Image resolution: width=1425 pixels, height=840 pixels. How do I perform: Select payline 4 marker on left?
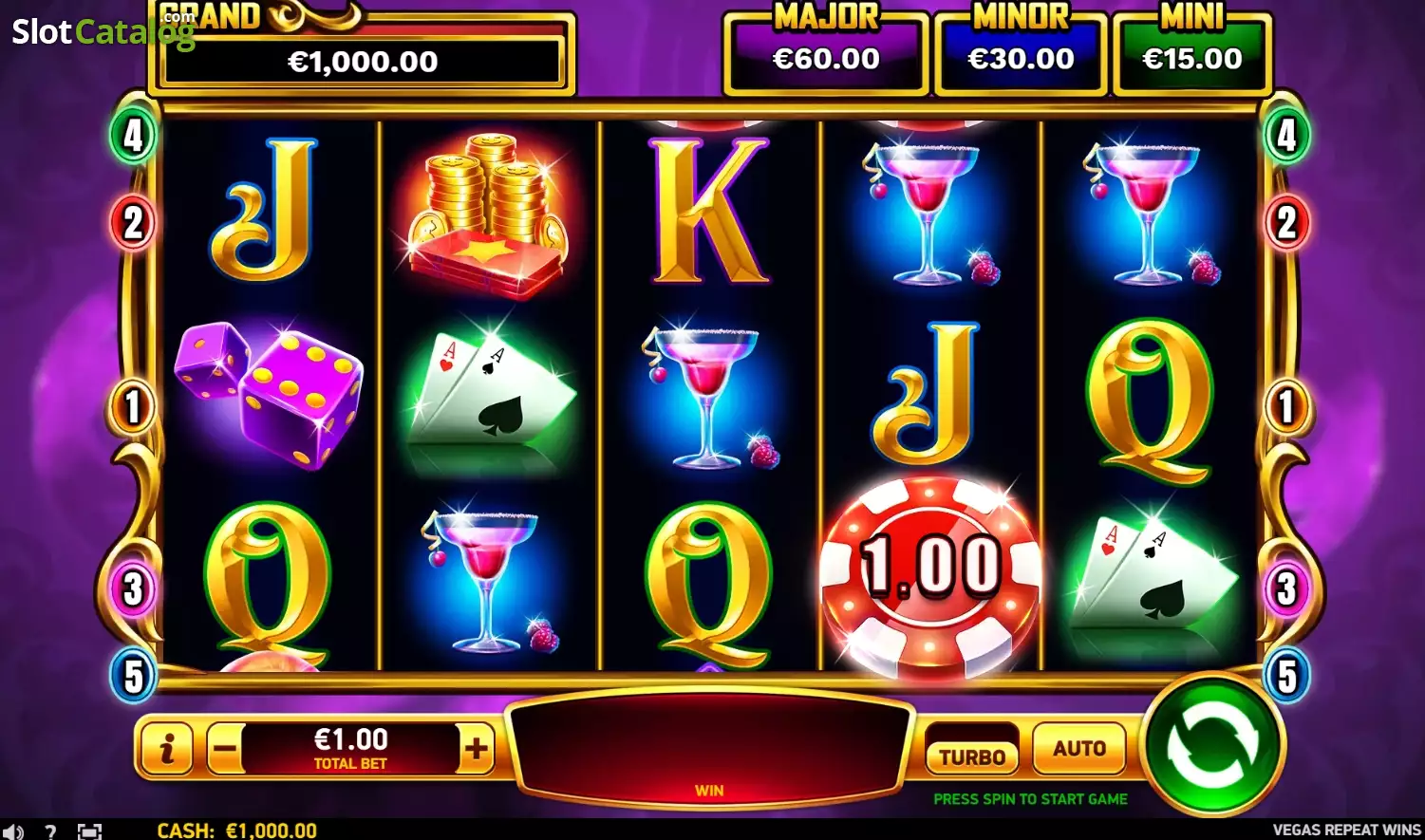pyautogui.click(x=133, y=135)
